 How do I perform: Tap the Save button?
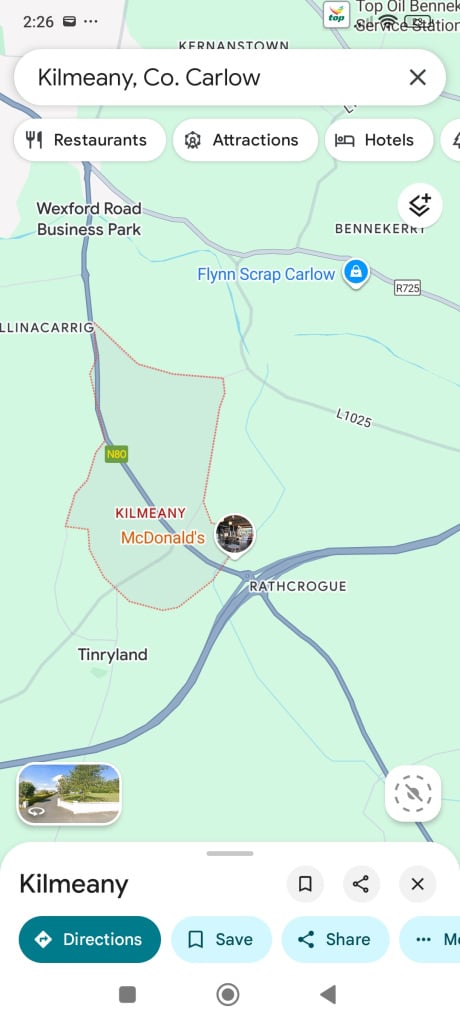pyautogui.click(x=221, y=939)
